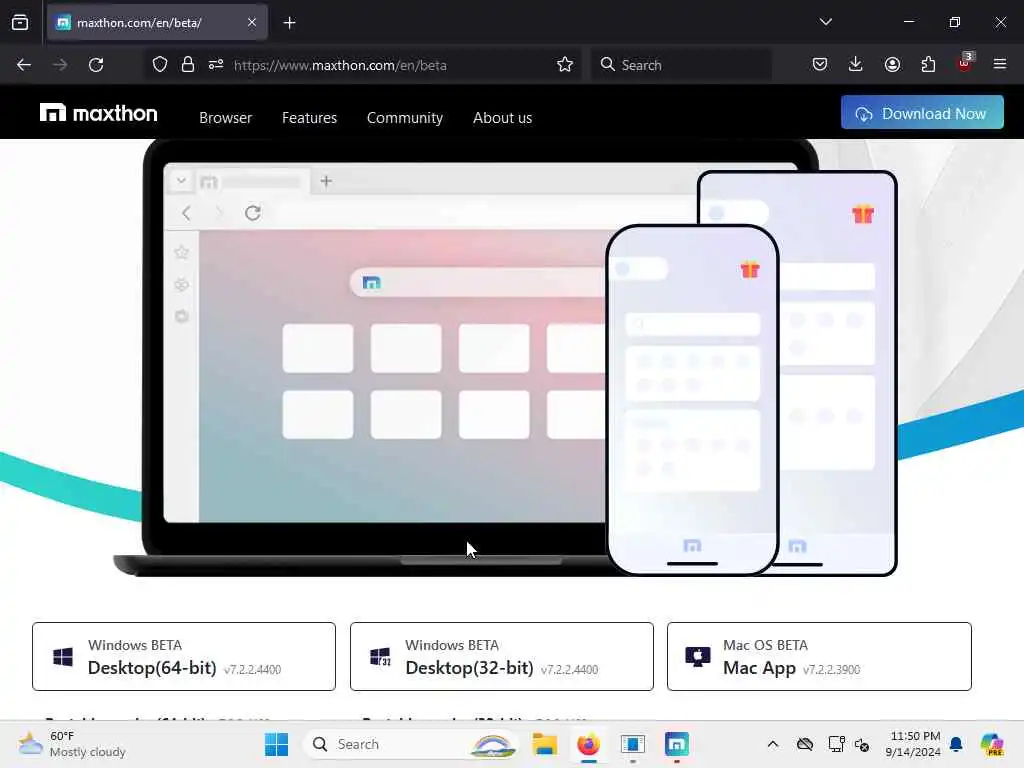Select the maxthon.com/en/beta/ tab
Screen dimensions: 1024x768
point(157,22)
